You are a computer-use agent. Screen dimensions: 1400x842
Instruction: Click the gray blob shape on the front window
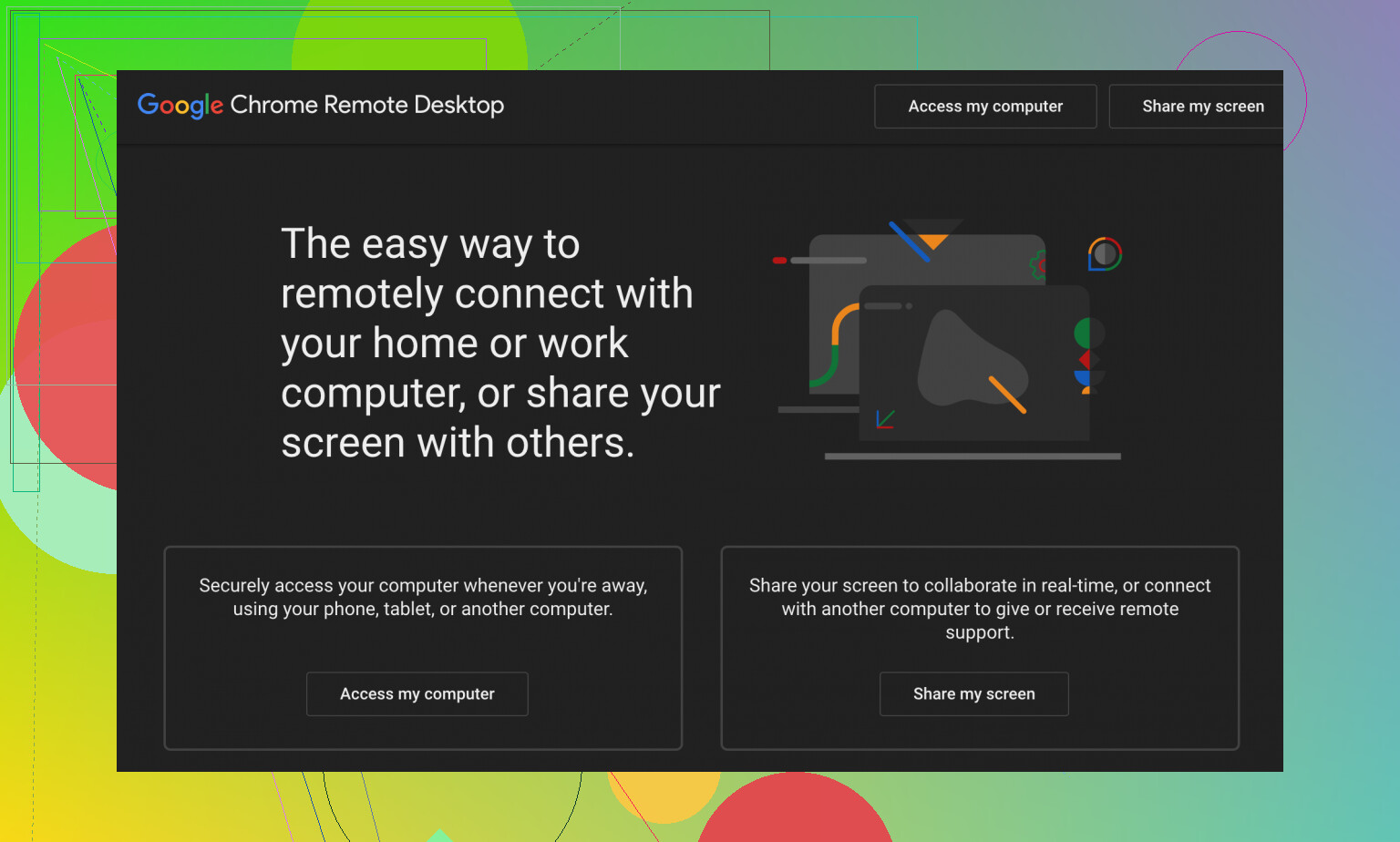(962, 362)
